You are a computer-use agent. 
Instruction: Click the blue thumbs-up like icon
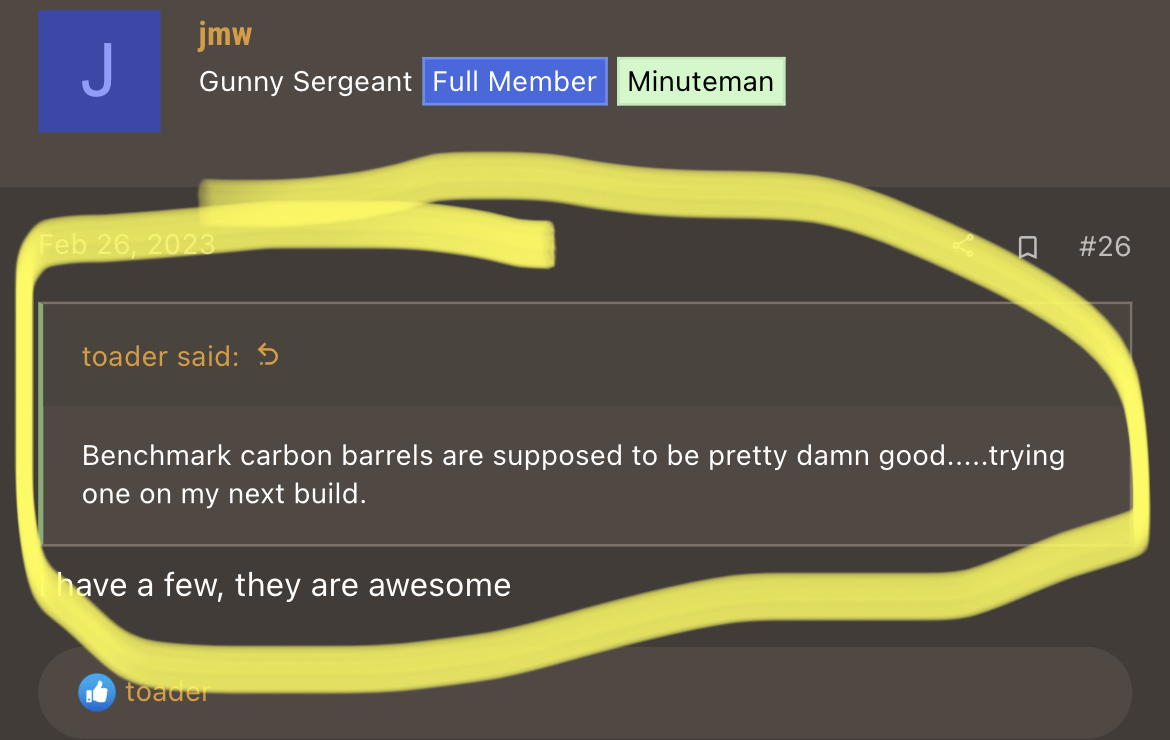[x=97, y=692]
